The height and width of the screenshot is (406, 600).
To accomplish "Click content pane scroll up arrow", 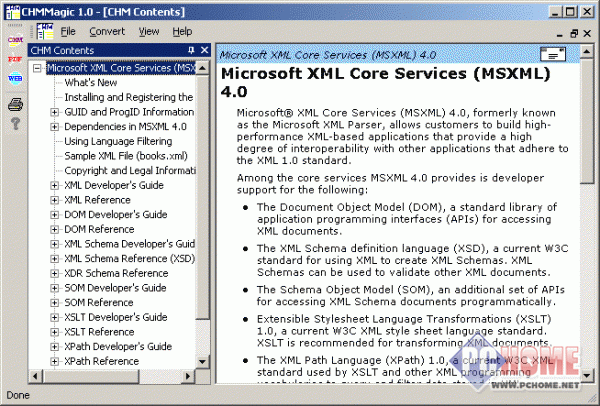I will click(x=587, y=51).
